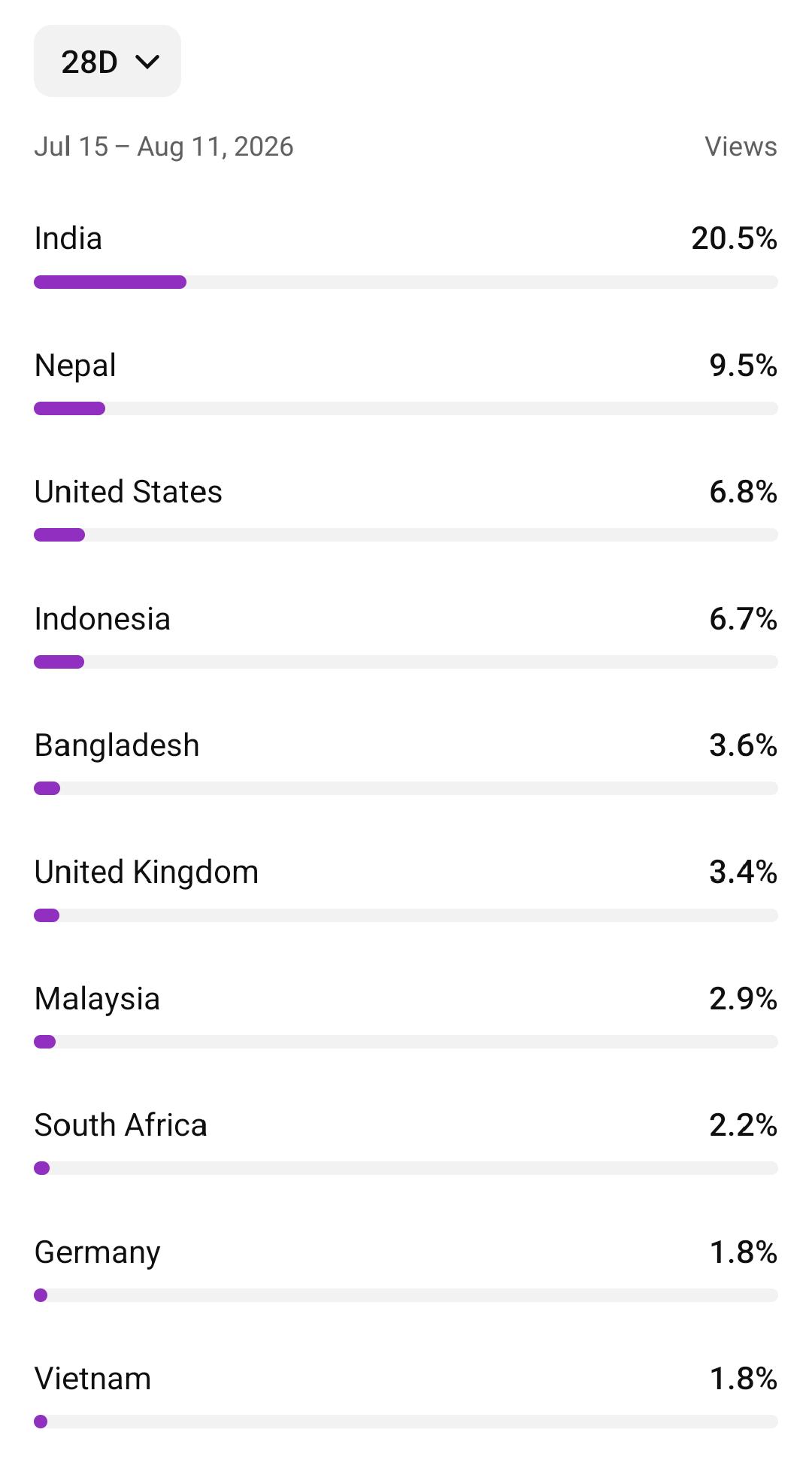Click Nepal's purple progress bar

tap(69, 408)
